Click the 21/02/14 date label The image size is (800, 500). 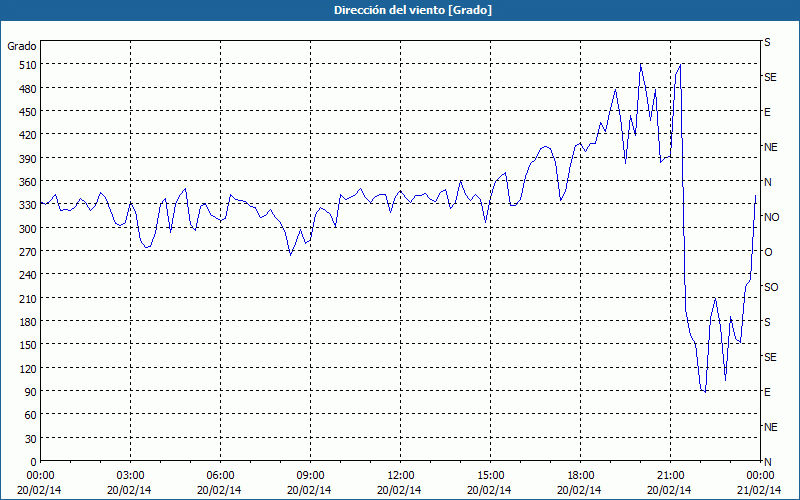coord(759,490)
